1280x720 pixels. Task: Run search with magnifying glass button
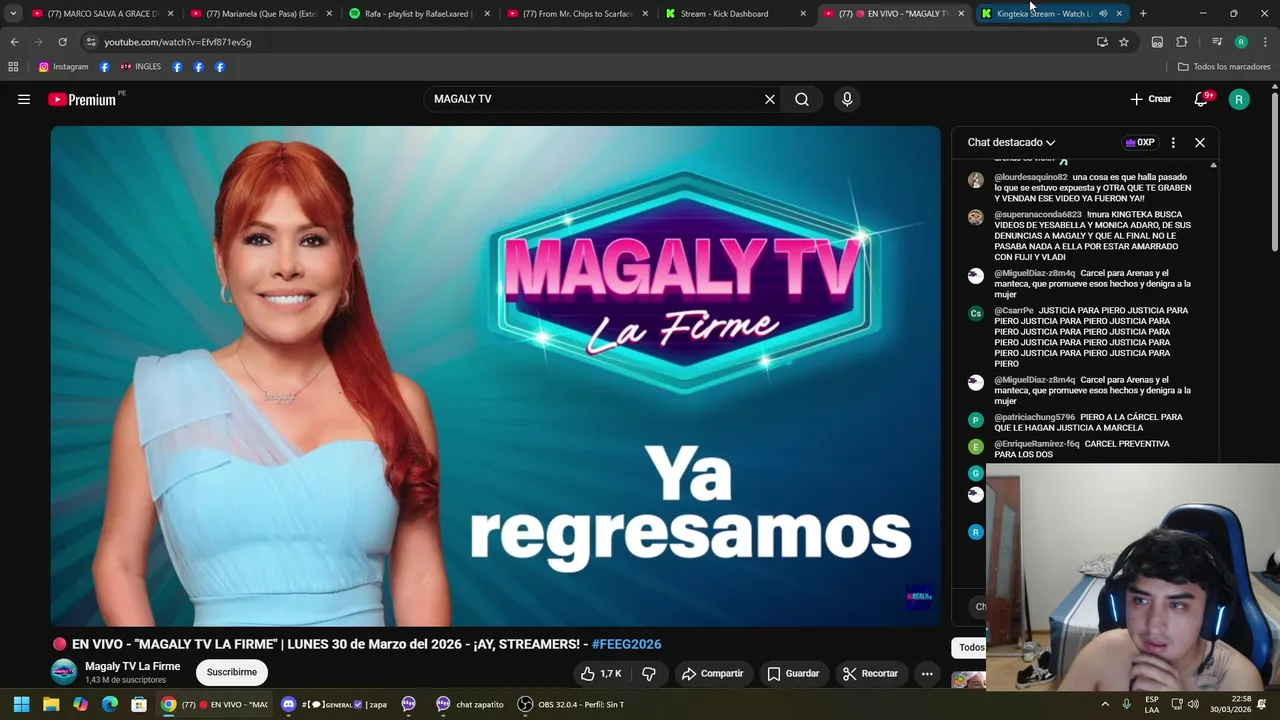(802, 99)
